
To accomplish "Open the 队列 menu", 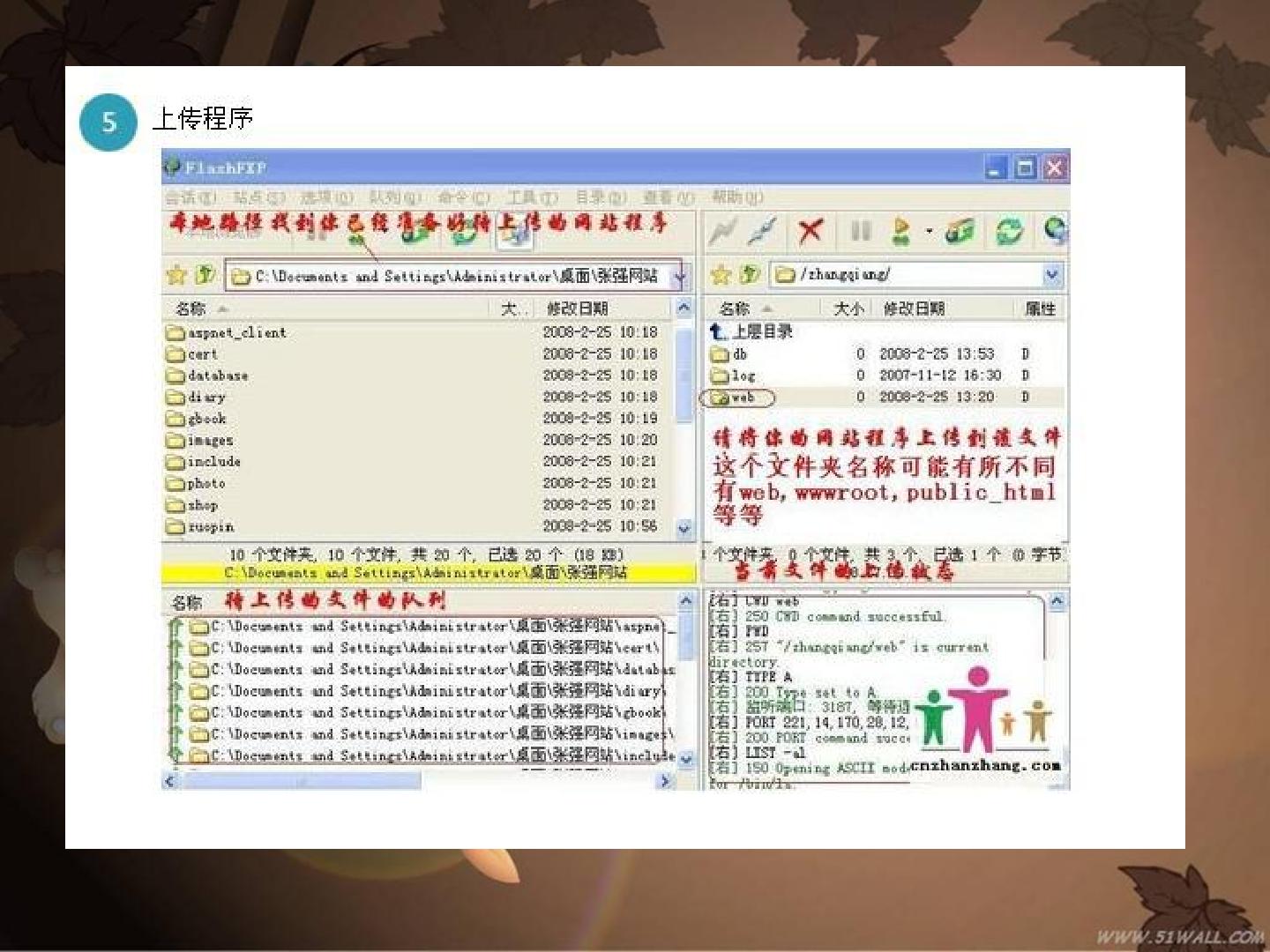I will [x=394, y=197].
